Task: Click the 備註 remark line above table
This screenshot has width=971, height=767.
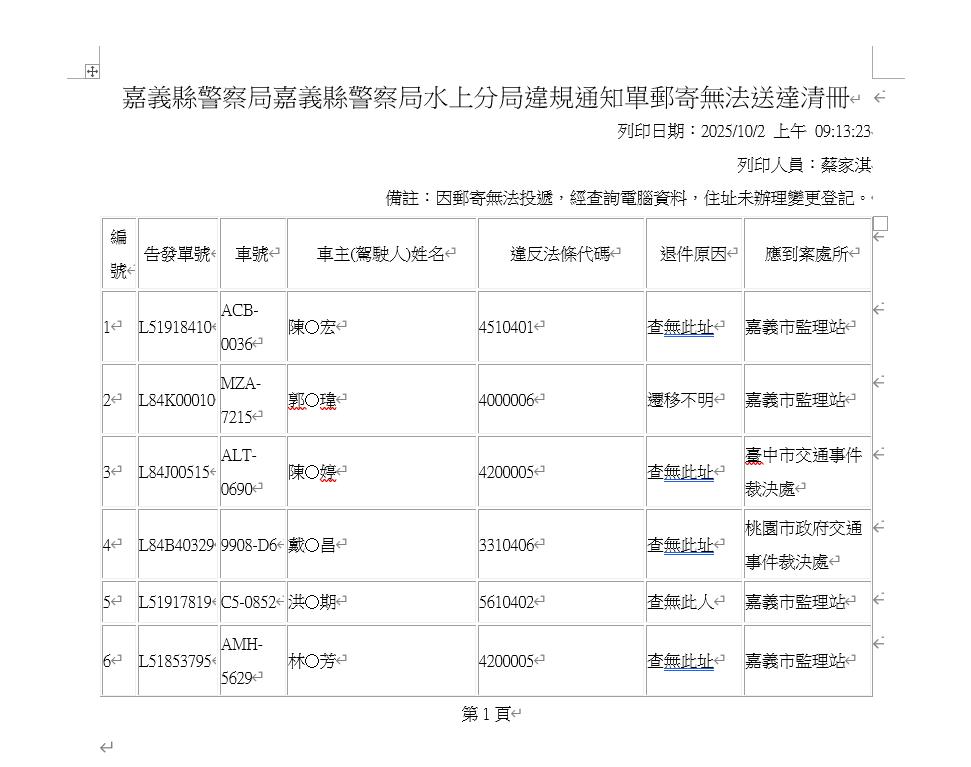Action: tap(627, 198)
